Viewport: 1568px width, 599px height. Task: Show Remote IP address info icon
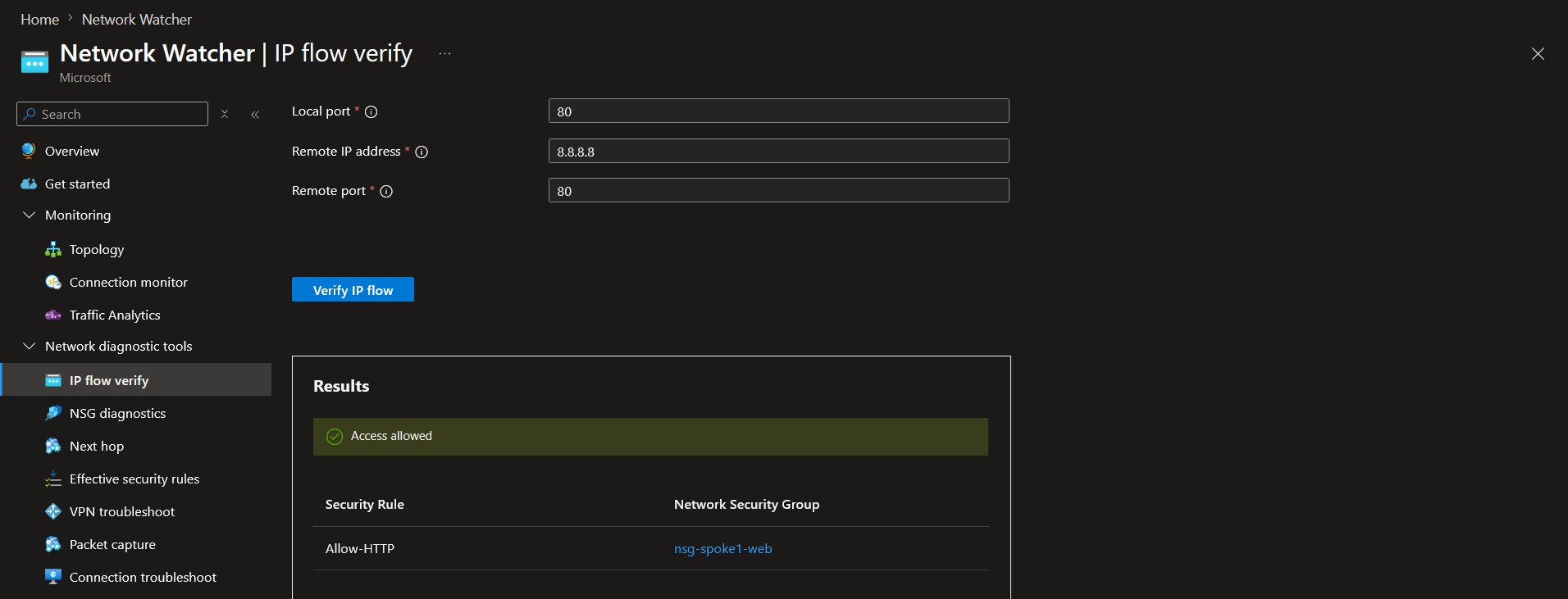click(x=422, y=152)
